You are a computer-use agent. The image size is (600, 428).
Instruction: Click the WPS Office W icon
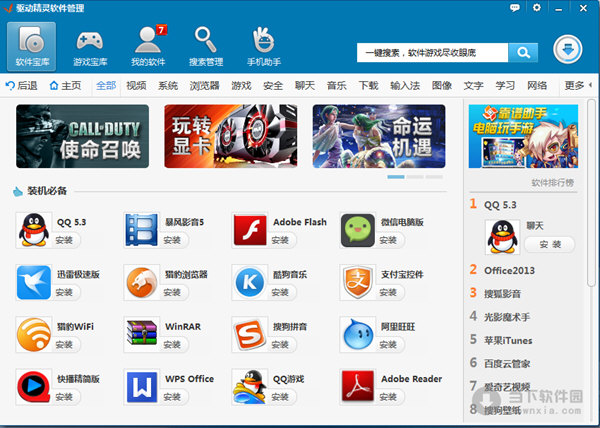pos(142,387)
